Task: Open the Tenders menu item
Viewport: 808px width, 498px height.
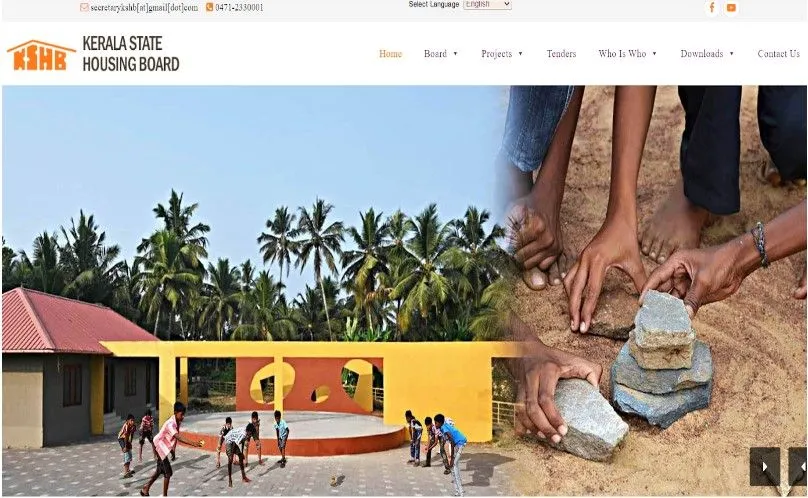Action: pos(561,54)
